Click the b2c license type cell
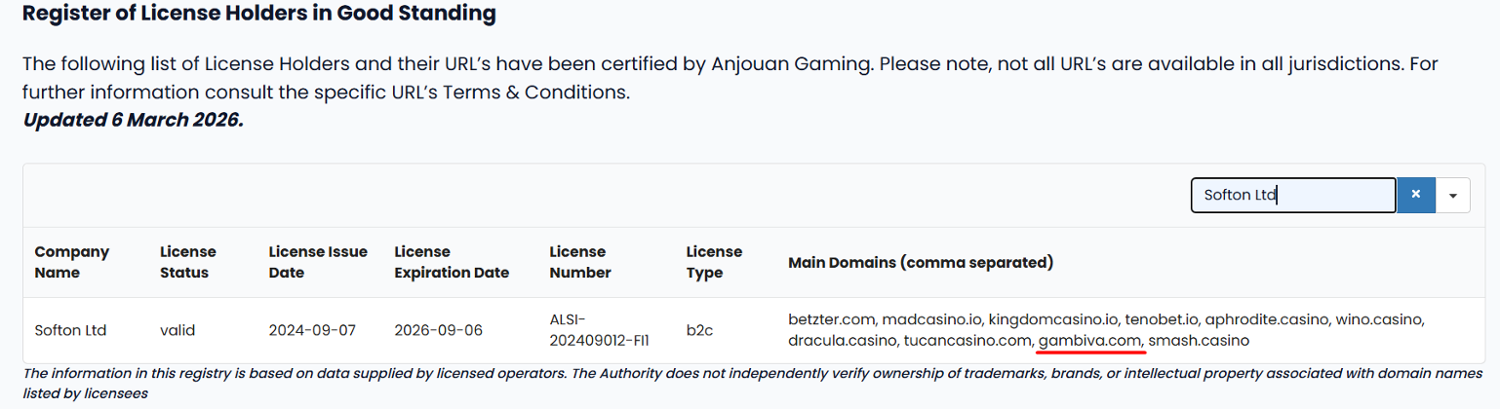The image size is (1500, 409). click(x=699, y=330)
